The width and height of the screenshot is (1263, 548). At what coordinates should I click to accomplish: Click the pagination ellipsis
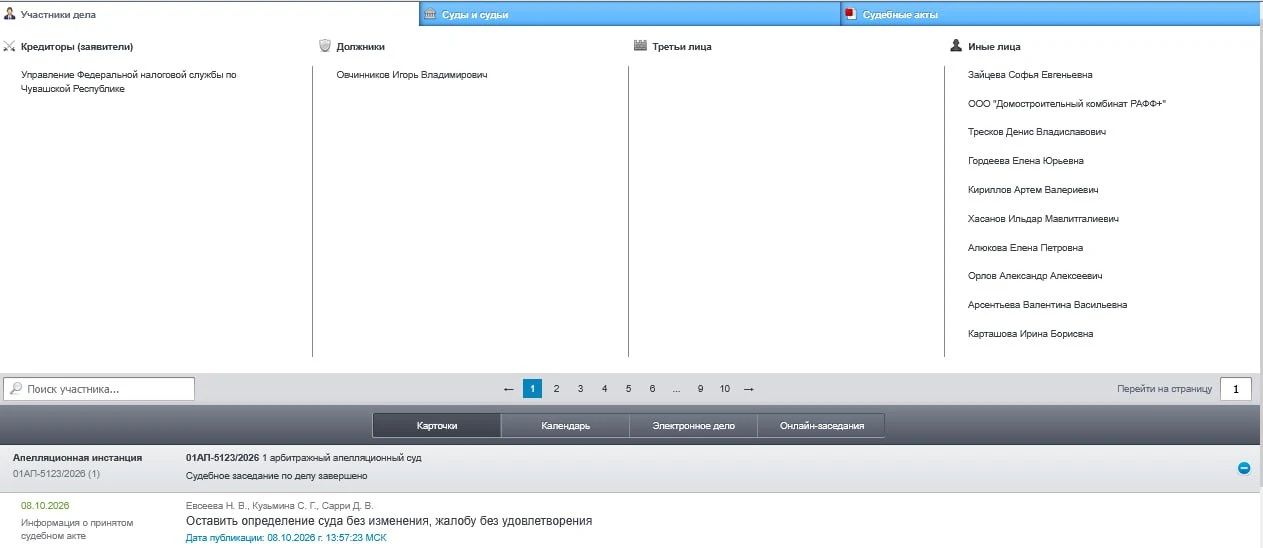click(x=677, y=389)
